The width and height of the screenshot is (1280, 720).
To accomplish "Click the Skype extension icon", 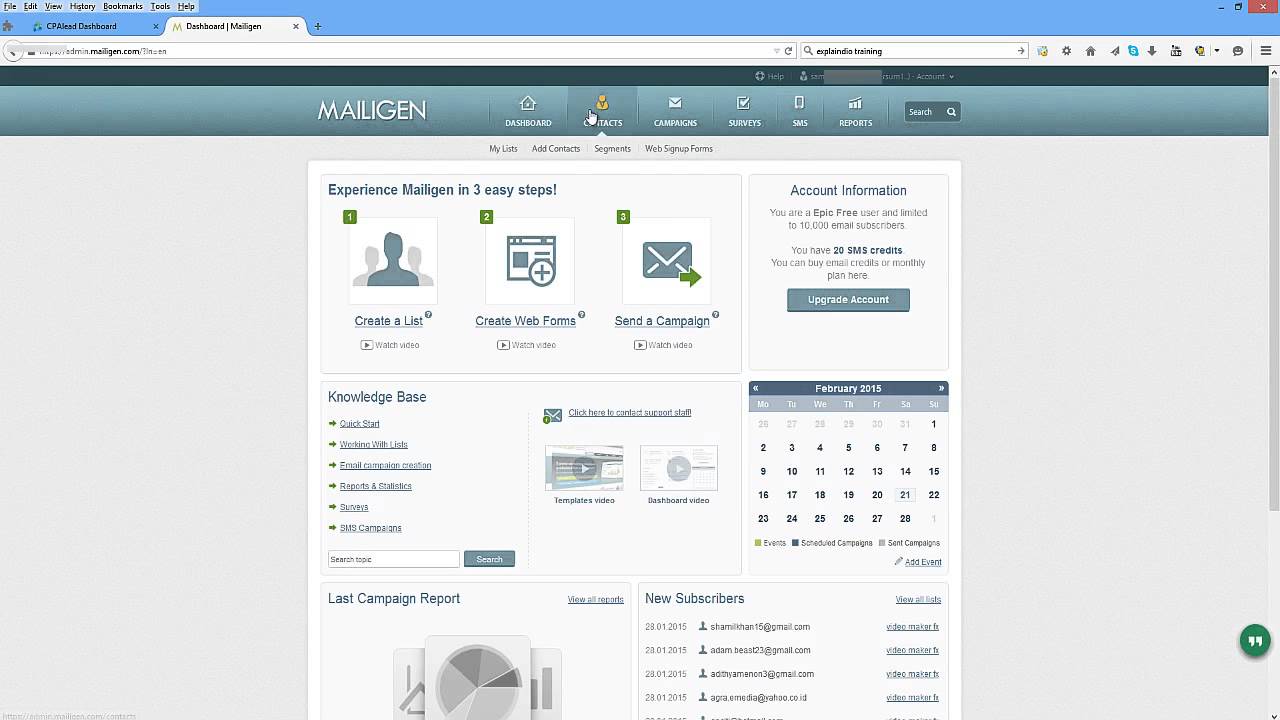I will pyautogui.click(x=1133, y=51).
